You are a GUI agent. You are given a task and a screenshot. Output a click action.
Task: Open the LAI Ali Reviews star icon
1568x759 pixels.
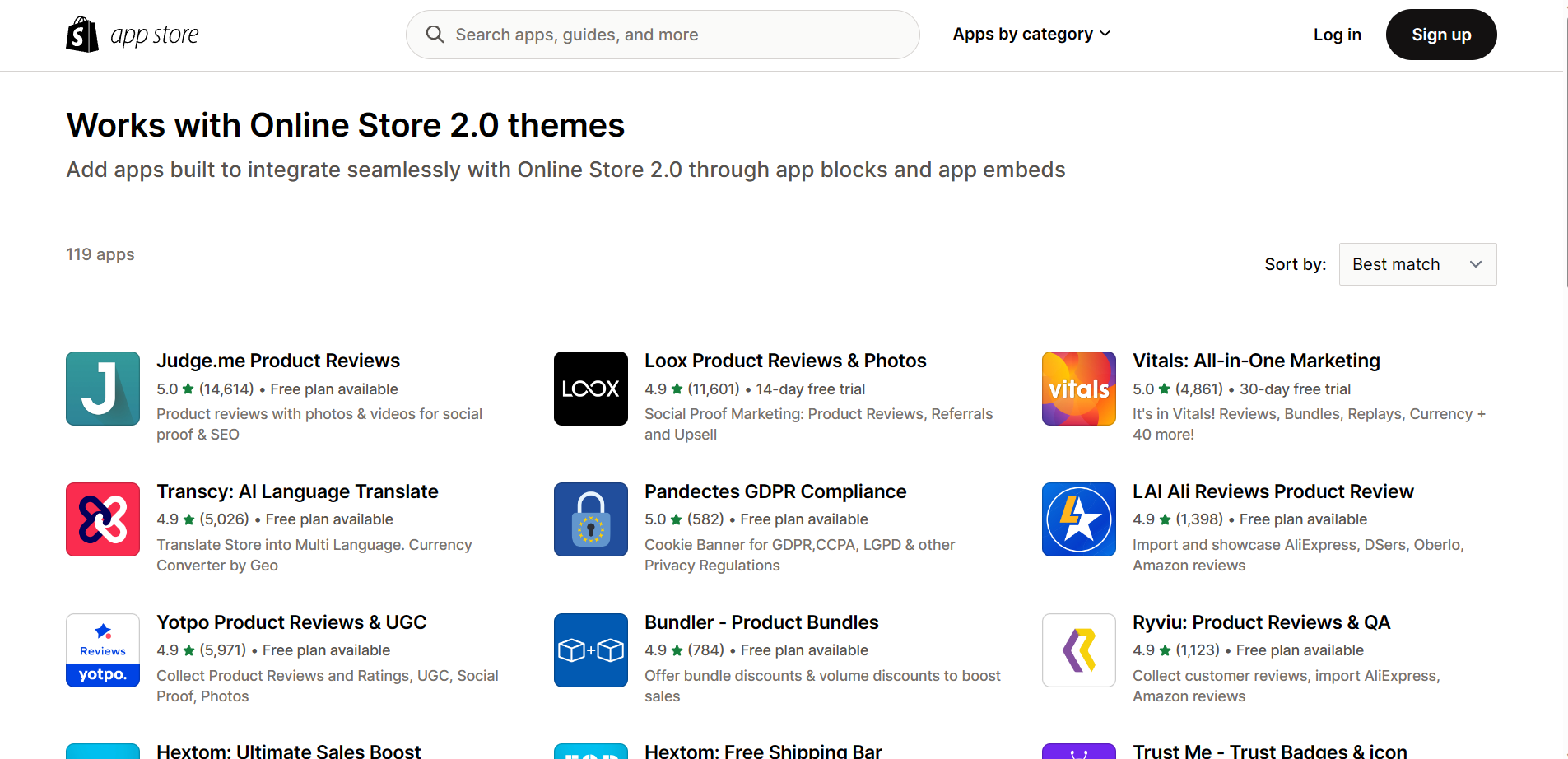[1079, 519]
